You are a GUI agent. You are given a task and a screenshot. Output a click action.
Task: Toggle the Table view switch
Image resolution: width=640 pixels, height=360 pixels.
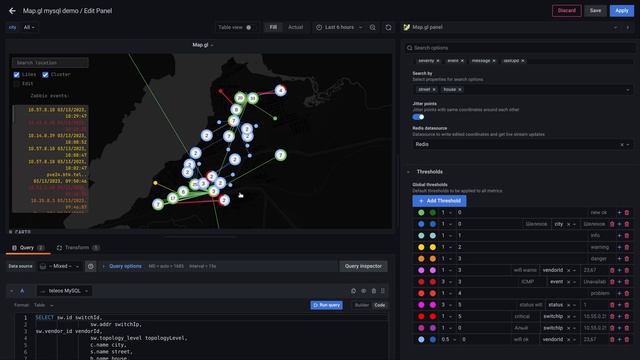[x=248, y=27]
